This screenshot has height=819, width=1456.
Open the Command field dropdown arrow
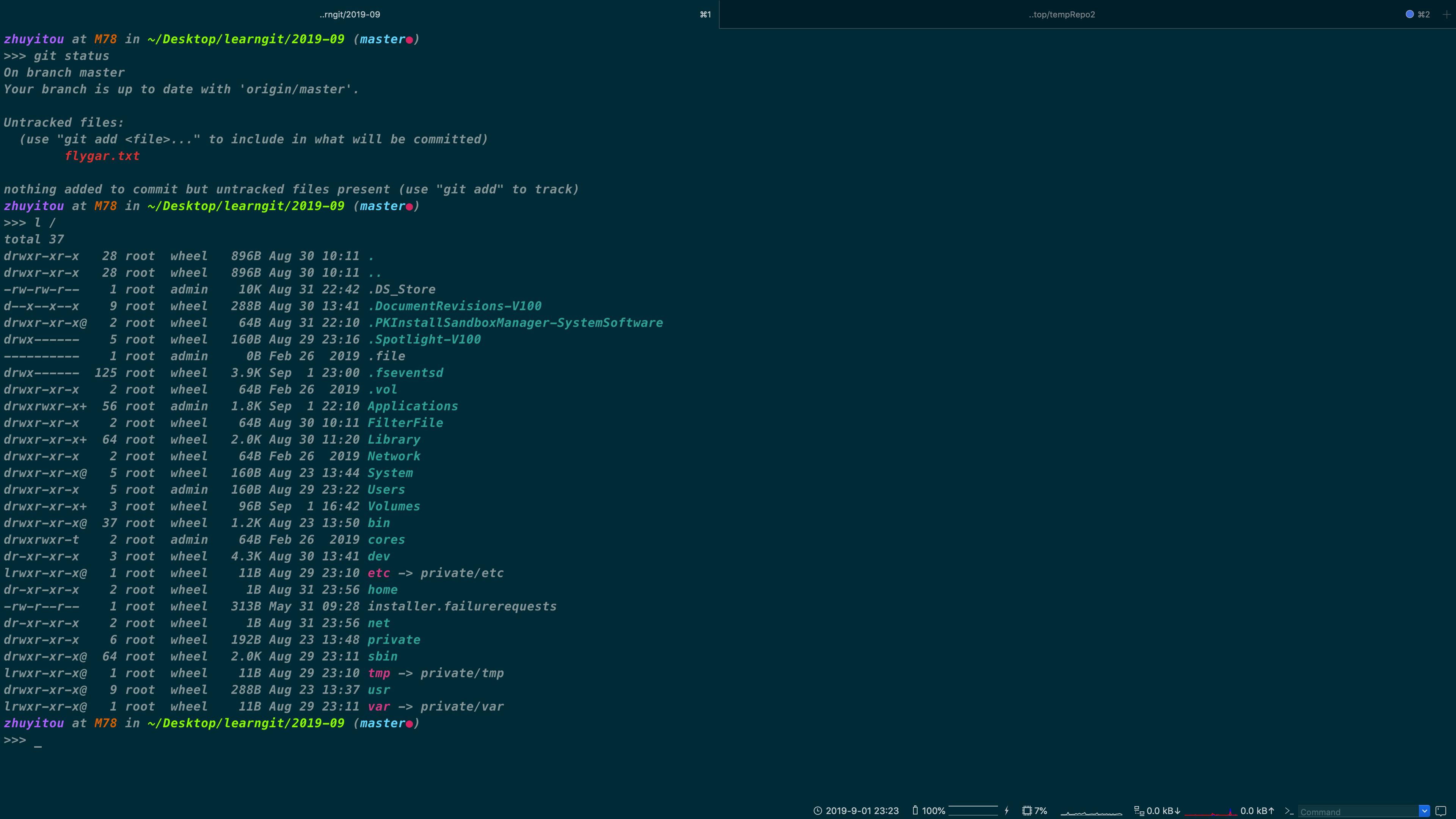pyautogui.click(x=1425, y=811)
